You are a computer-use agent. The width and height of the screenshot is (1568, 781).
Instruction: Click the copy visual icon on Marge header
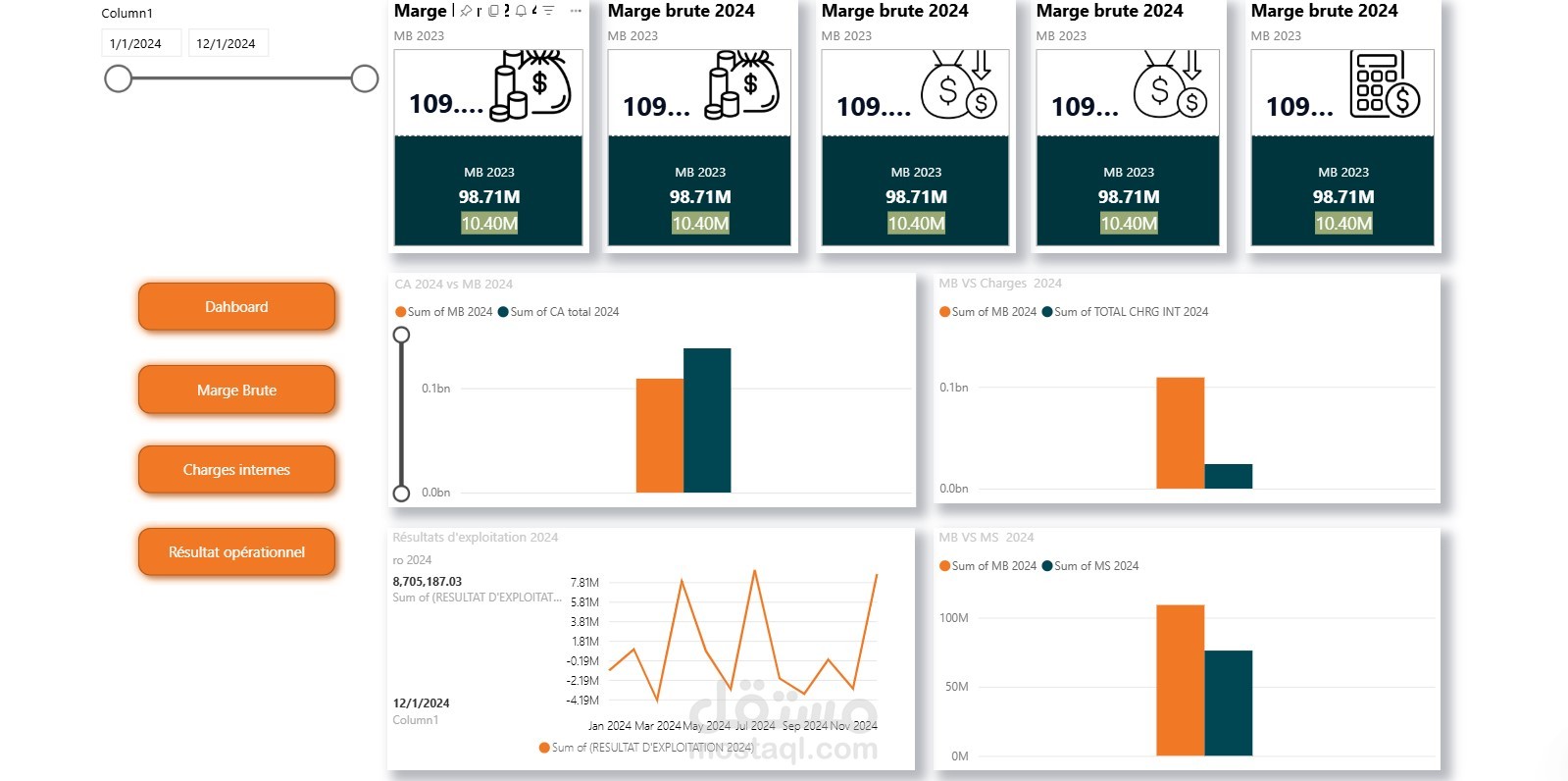coord(493,11)
